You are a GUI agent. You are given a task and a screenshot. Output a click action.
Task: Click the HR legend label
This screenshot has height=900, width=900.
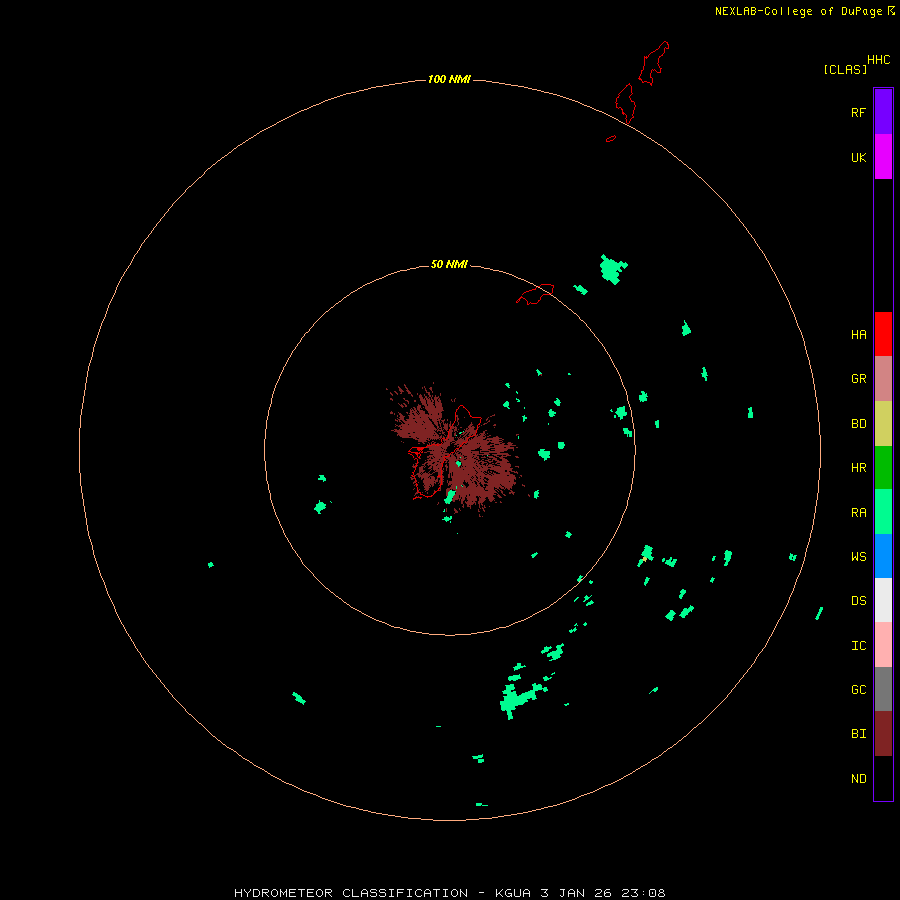point(858,468)
